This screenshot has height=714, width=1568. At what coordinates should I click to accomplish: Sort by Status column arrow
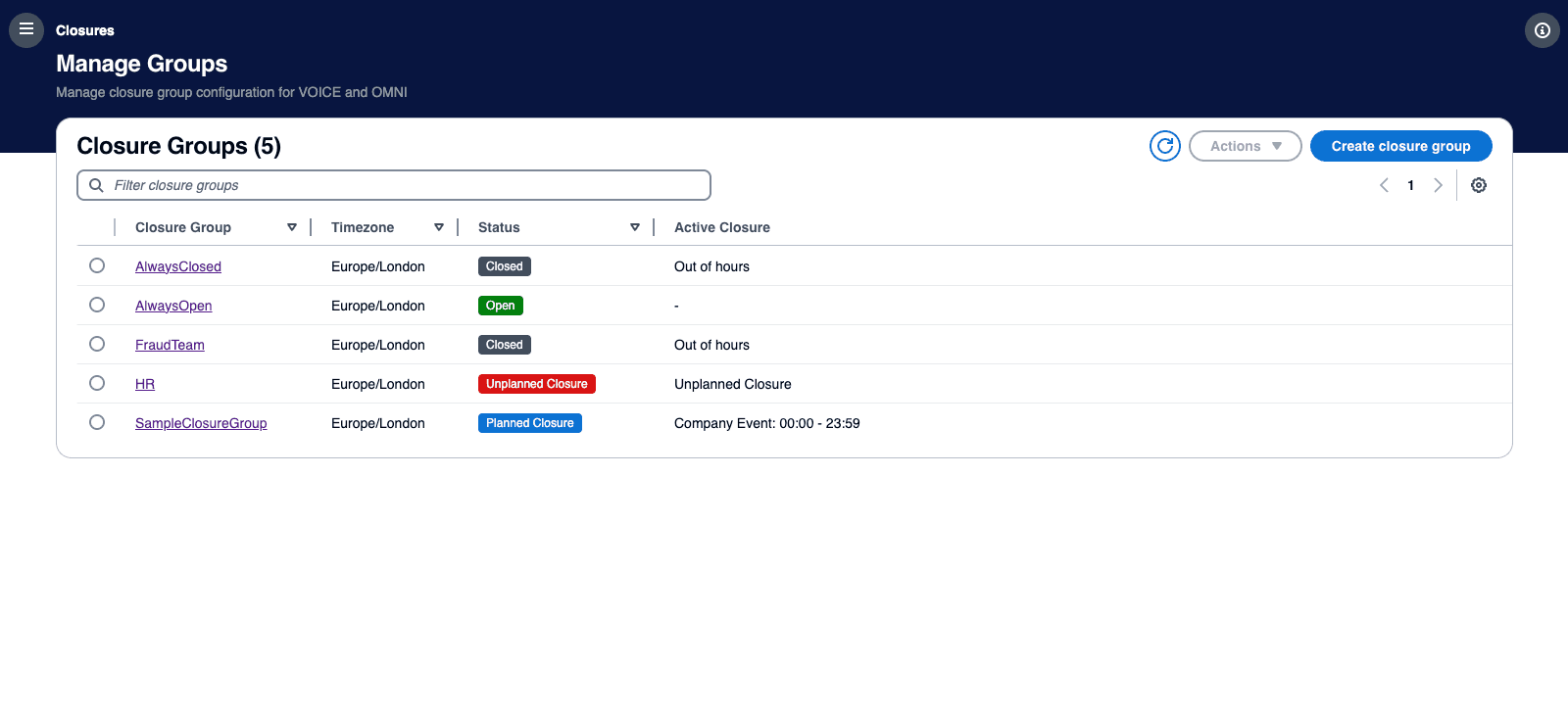pyautogui.click(x=635, y=227)
